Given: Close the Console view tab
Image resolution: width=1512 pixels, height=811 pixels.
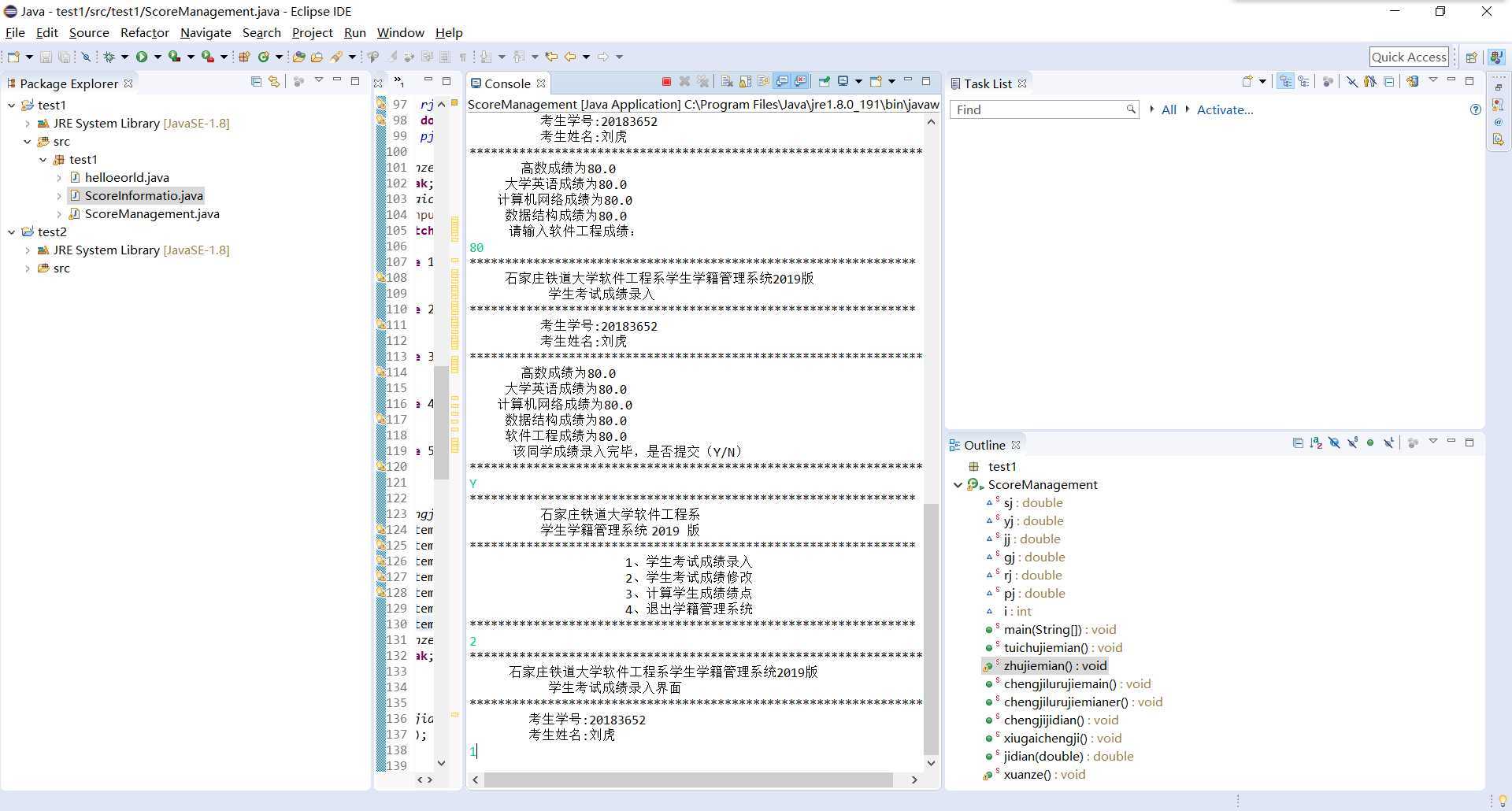Looking at the screenshot, I should 541,83.
